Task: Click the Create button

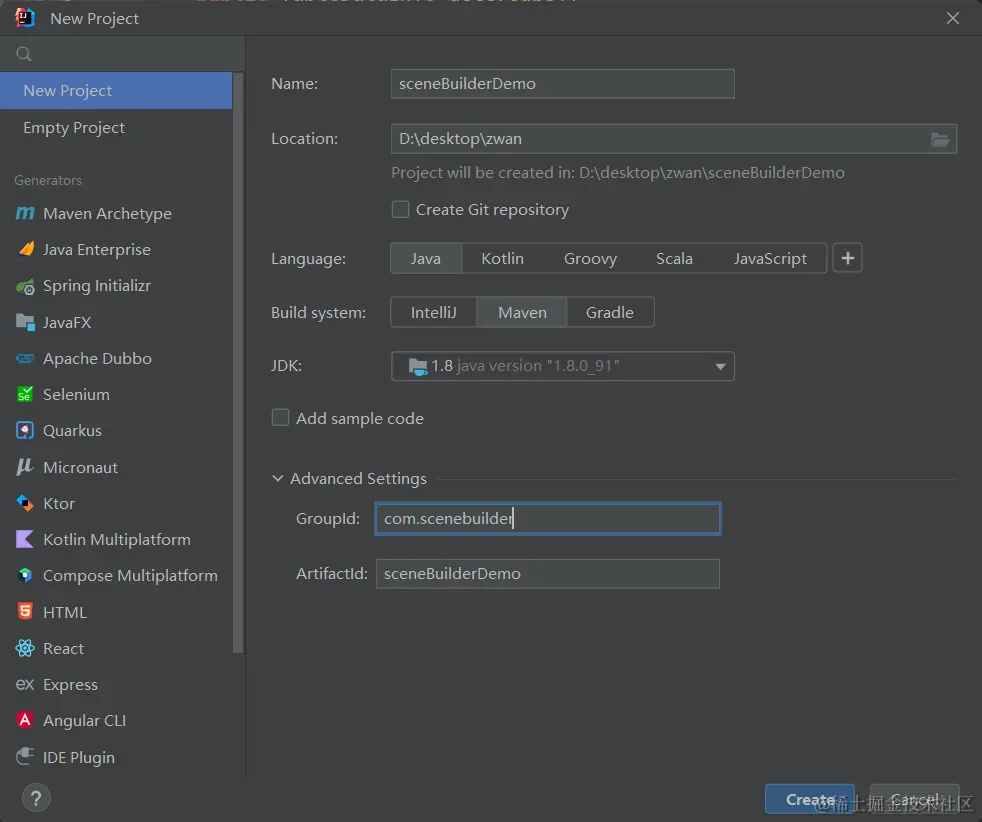Action: (808, 799)
